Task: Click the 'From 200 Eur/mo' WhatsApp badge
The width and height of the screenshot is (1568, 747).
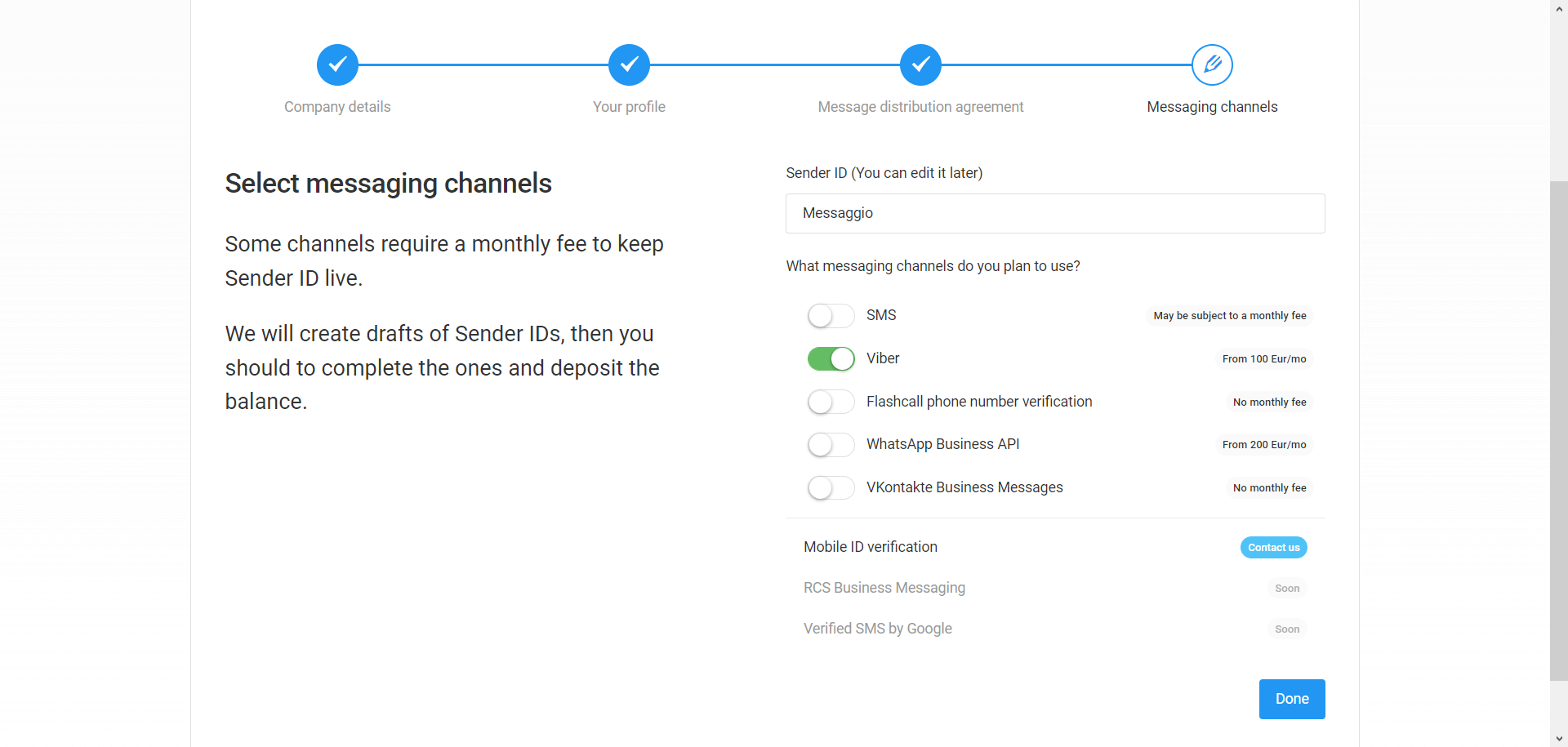Action: (1264, 445)
